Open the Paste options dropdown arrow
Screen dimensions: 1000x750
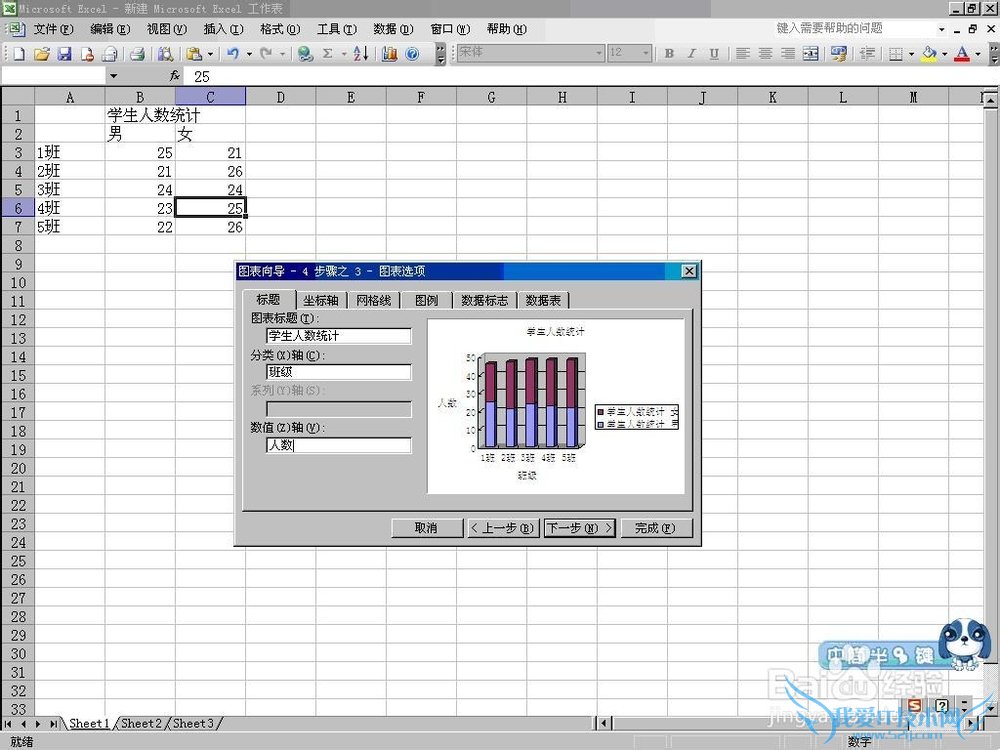tap(210, 54)
